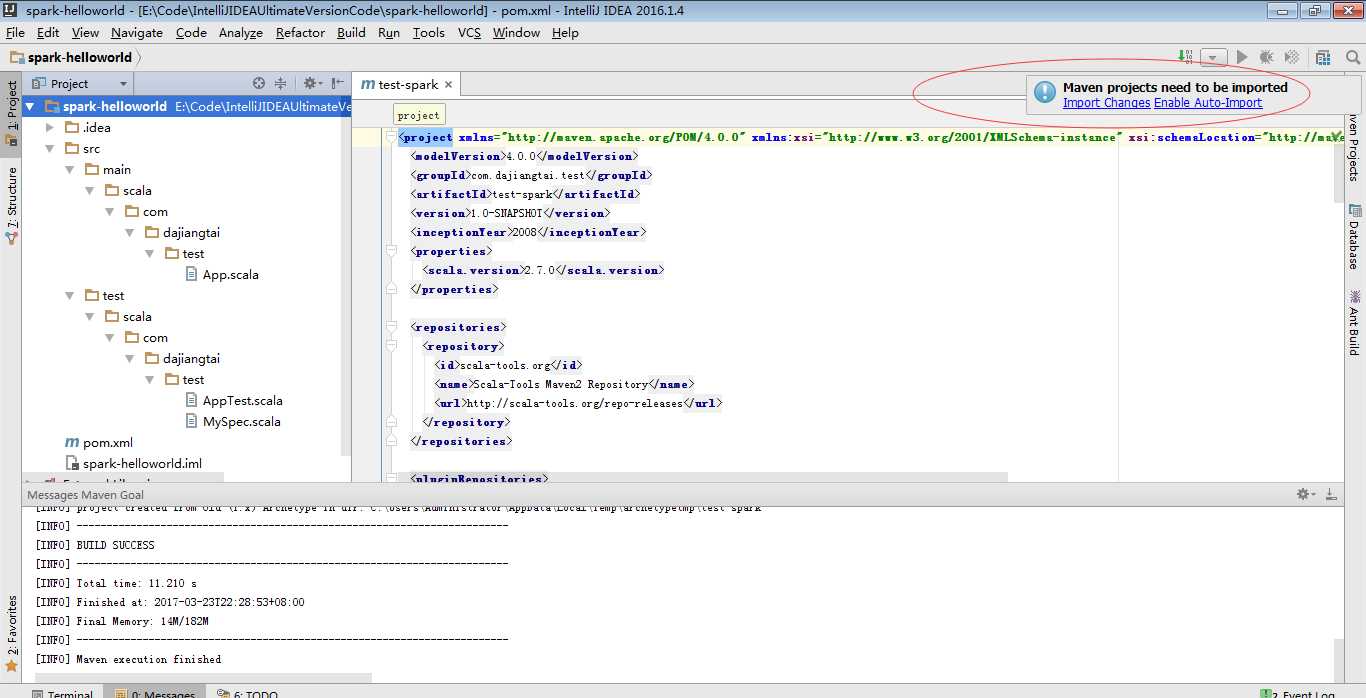Open the VCS menu
The image size is (1366, 698).
pyautogui.click(x=469, y=32)
